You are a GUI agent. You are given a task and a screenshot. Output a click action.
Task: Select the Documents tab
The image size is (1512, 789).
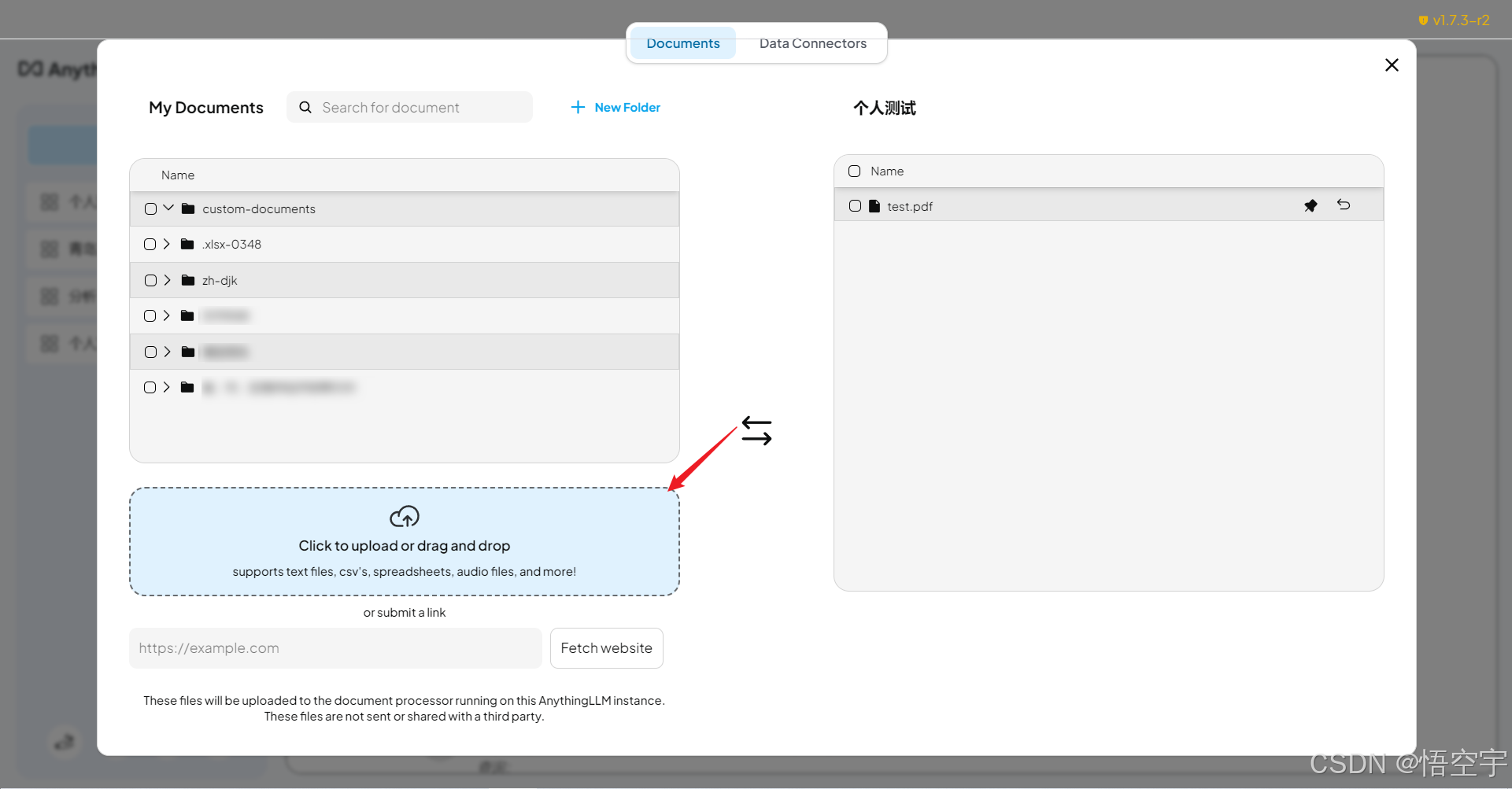(682, 43)
